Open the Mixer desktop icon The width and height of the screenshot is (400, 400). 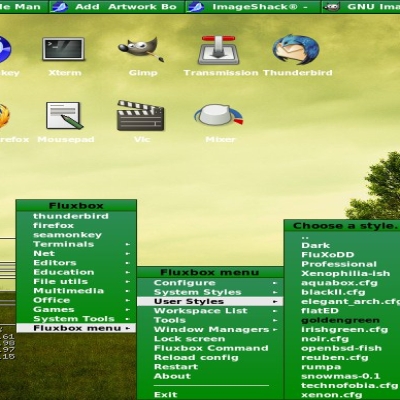[x=219, y=115]
